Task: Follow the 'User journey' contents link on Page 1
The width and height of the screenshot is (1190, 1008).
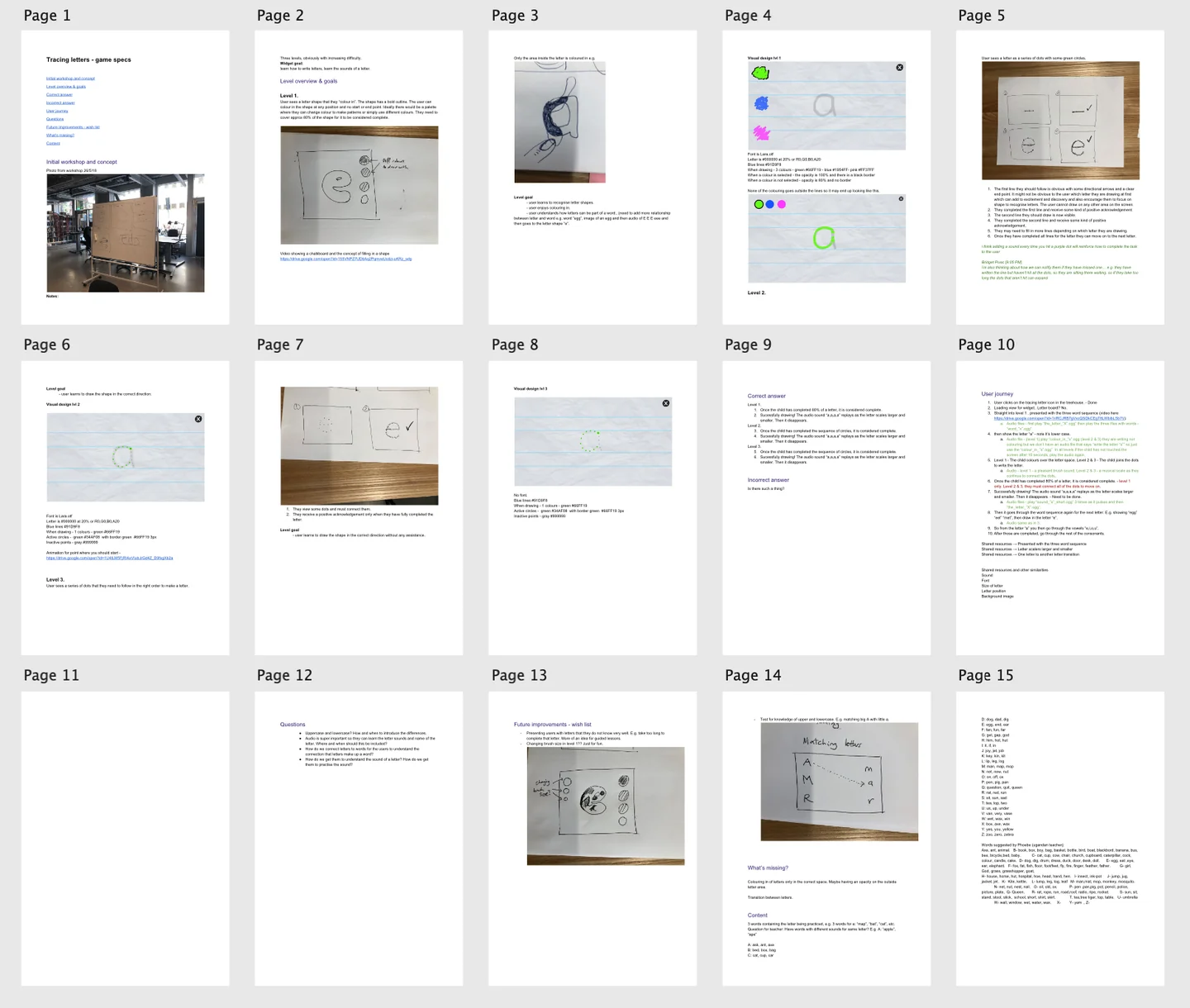Action: (57, 111)
